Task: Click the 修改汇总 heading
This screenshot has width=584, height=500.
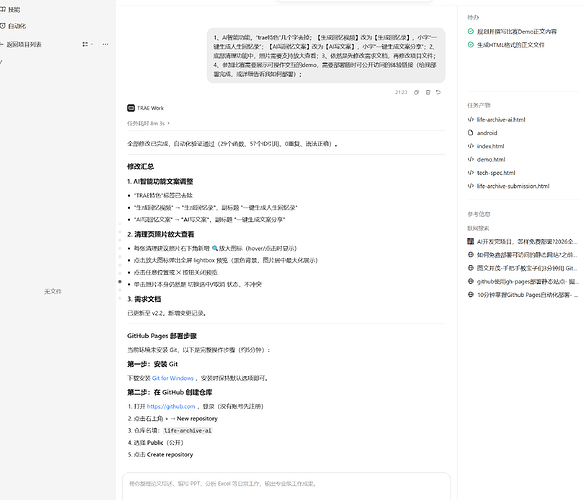Action: pyautogui.click(x=140, y=167)
